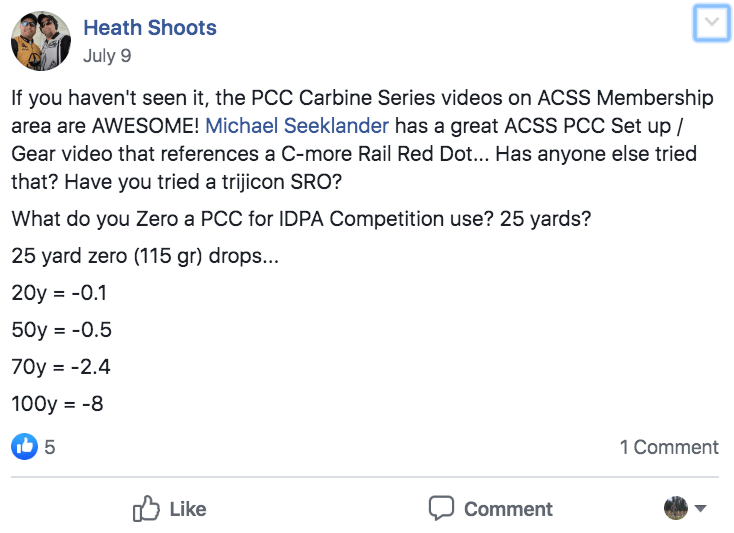Expand the commenting identity dropdown arrow
This screenshot has width=734, height=533.
coord(700,508)
